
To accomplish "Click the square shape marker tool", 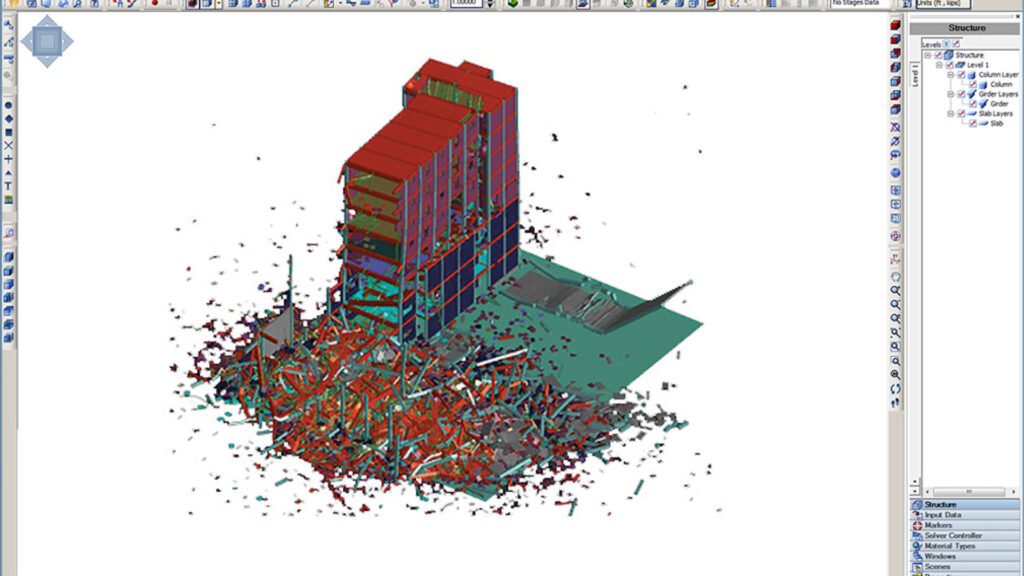I will point(9,132).
